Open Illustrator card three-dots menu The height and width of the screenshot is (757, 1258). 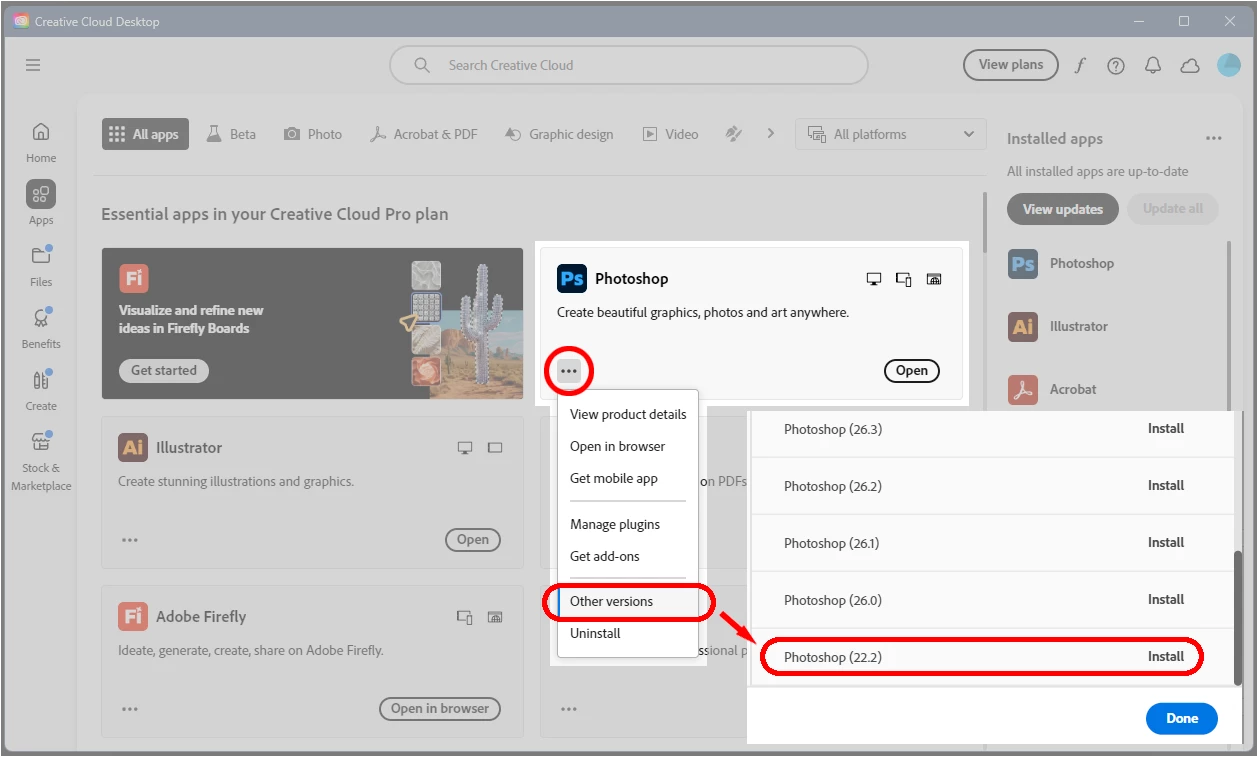click(x=130, y=540)
